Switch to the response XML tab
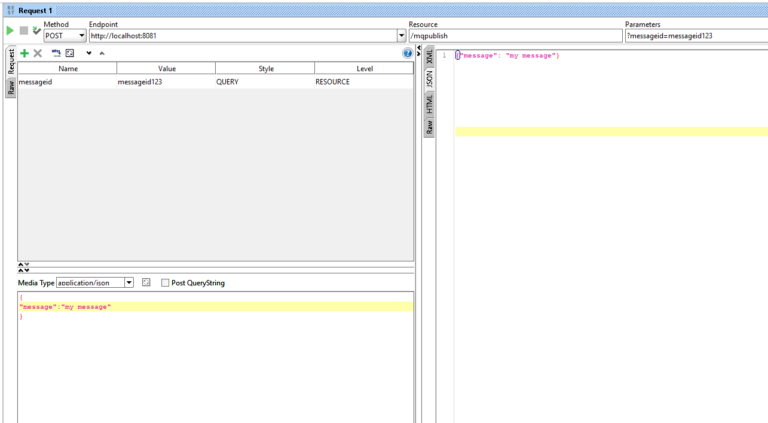This screenshot has height=423, width=768. (x=430, y=56)
